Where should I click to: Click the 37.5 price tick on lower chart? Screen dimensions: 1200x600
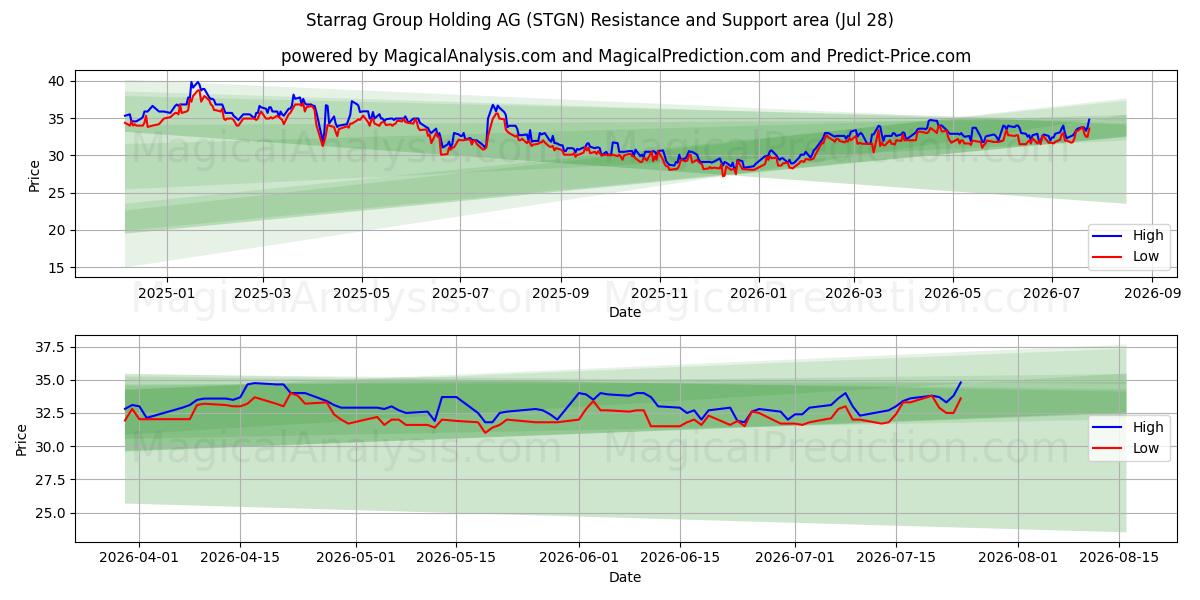tap(49, 347)
